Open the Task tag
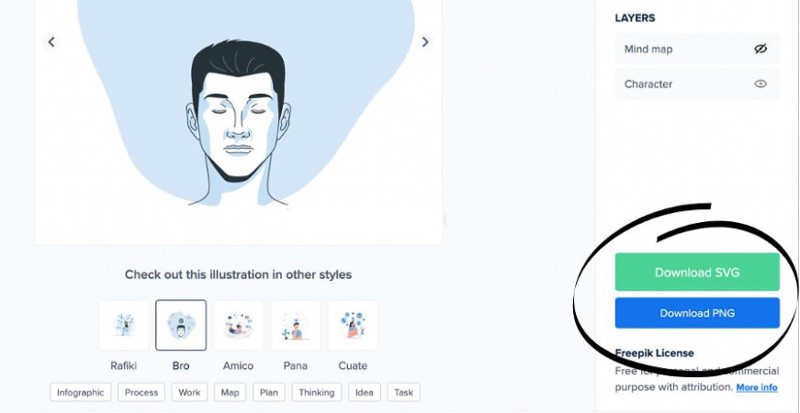This screenshot has width=800, height=413. (404, 393)
